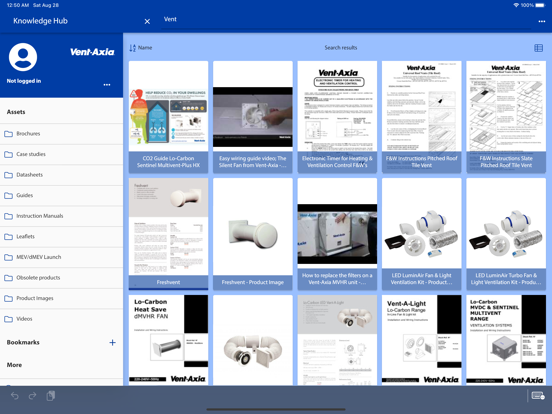Select the Assets section heading
Screen dimensions: 552x414
tap(16, 112)
